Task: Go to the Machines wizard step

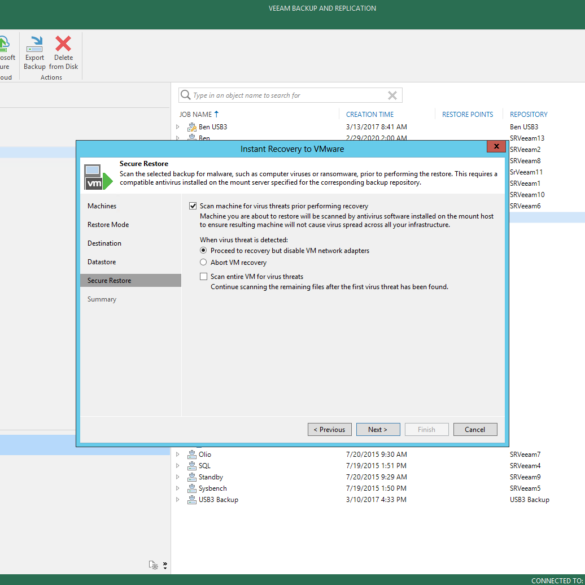Action: click(x=102, y=206)
